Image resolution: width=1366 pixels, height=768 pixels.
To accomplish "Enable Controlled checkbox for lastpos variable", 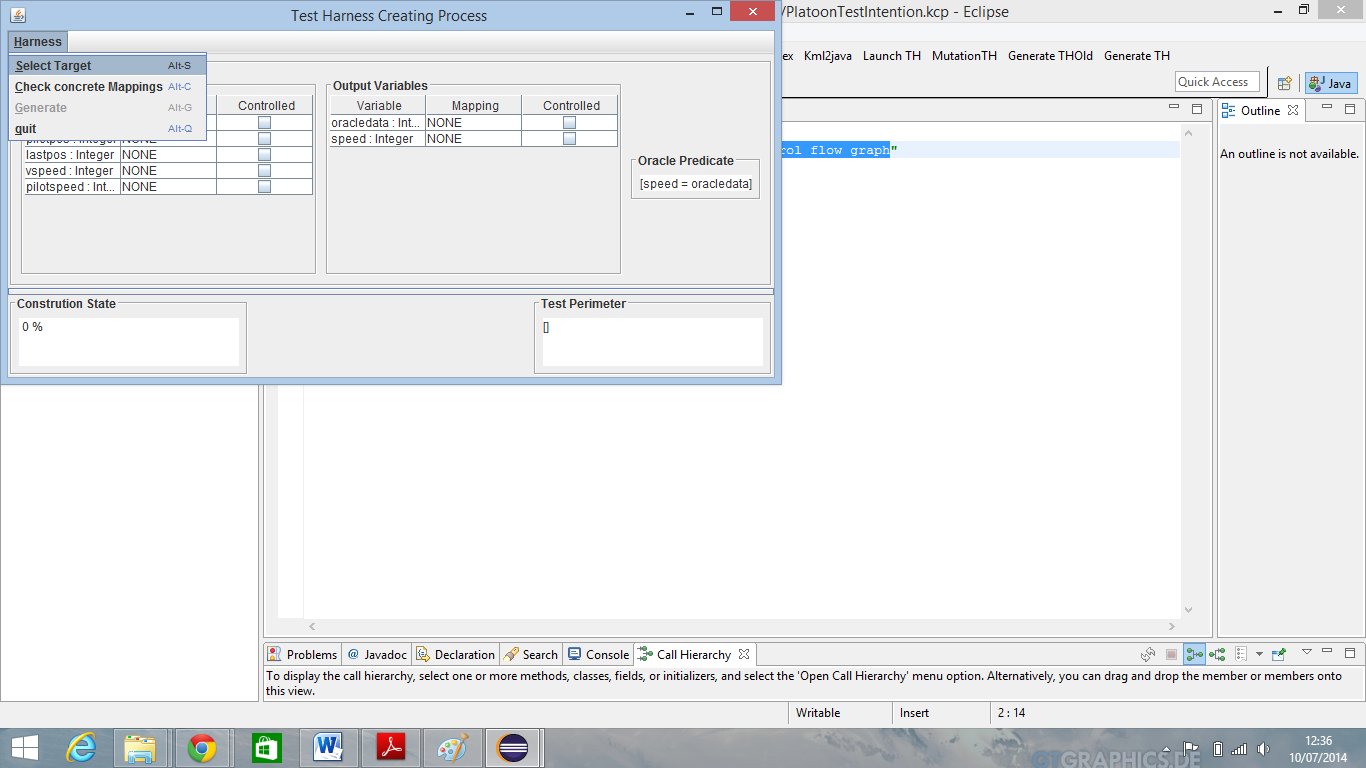I will point(264,155).
